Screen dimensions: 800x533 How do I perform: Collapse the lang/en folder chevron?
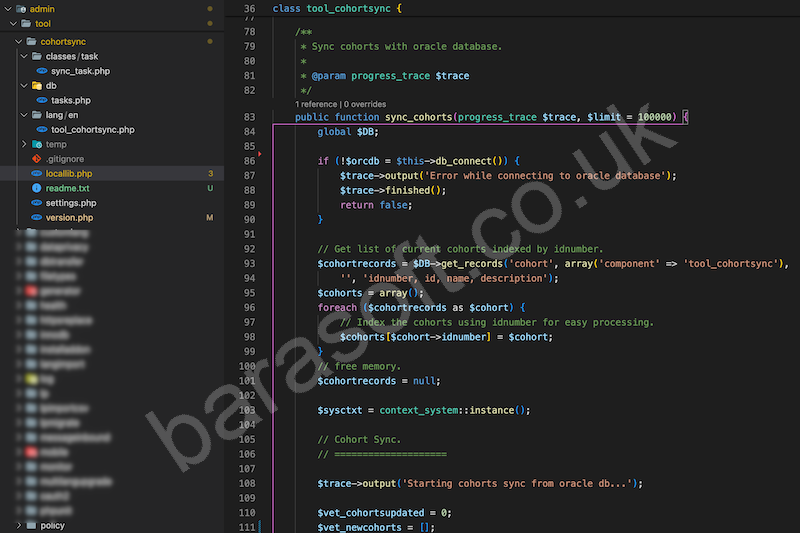(24, 115)
